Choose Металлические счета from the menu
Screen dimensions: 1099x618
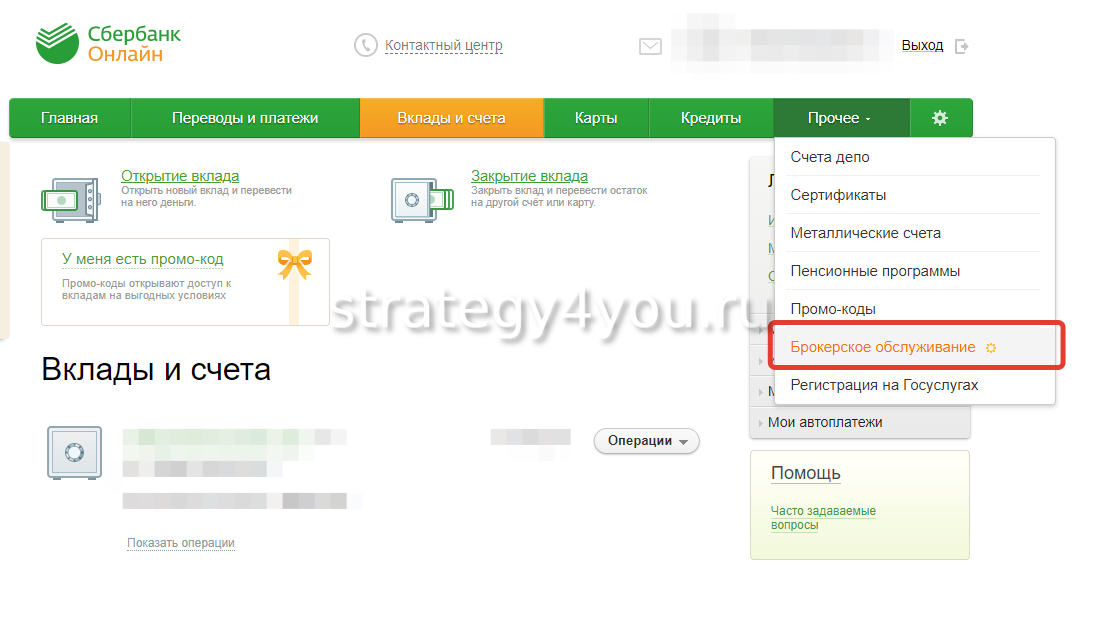866,233
